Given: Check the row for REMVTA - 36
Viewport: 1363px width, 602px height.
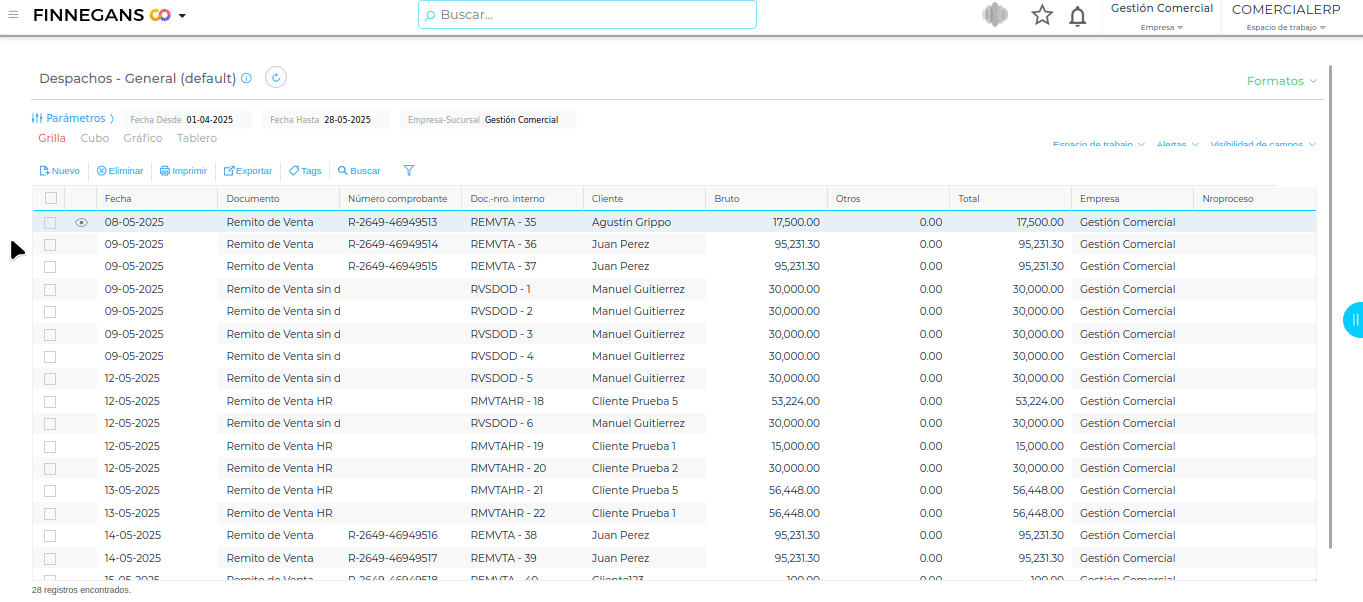Looking at the screenshot, I should tap(50, 245).
